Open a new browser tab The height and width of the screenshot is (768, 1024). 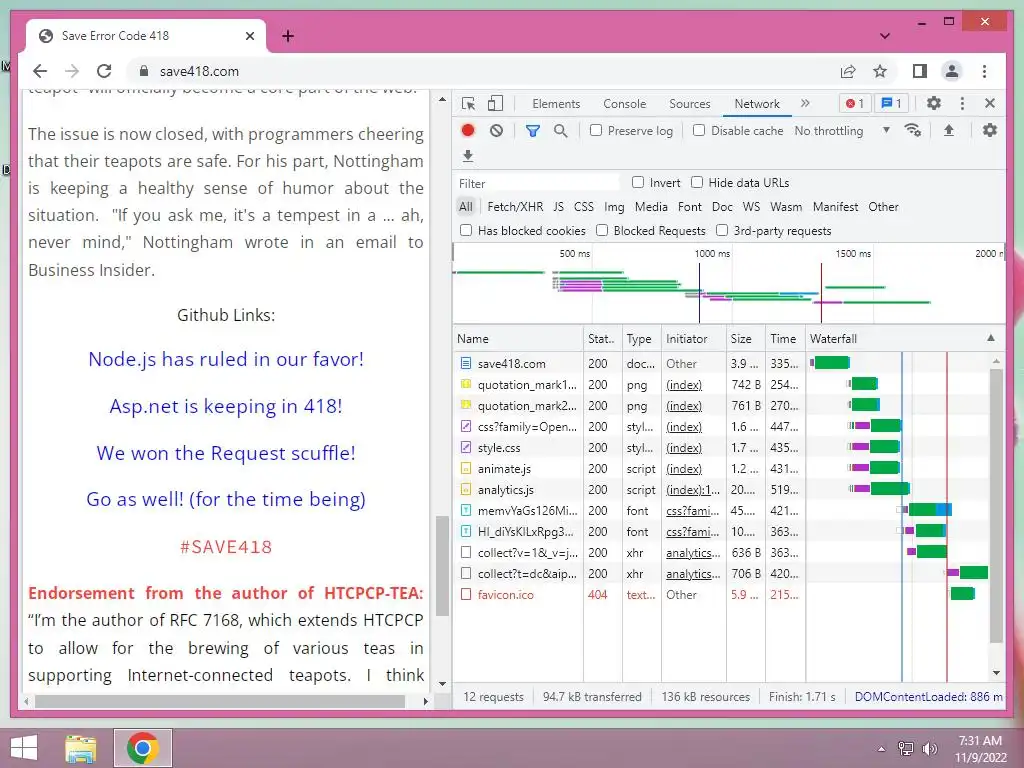288,36
